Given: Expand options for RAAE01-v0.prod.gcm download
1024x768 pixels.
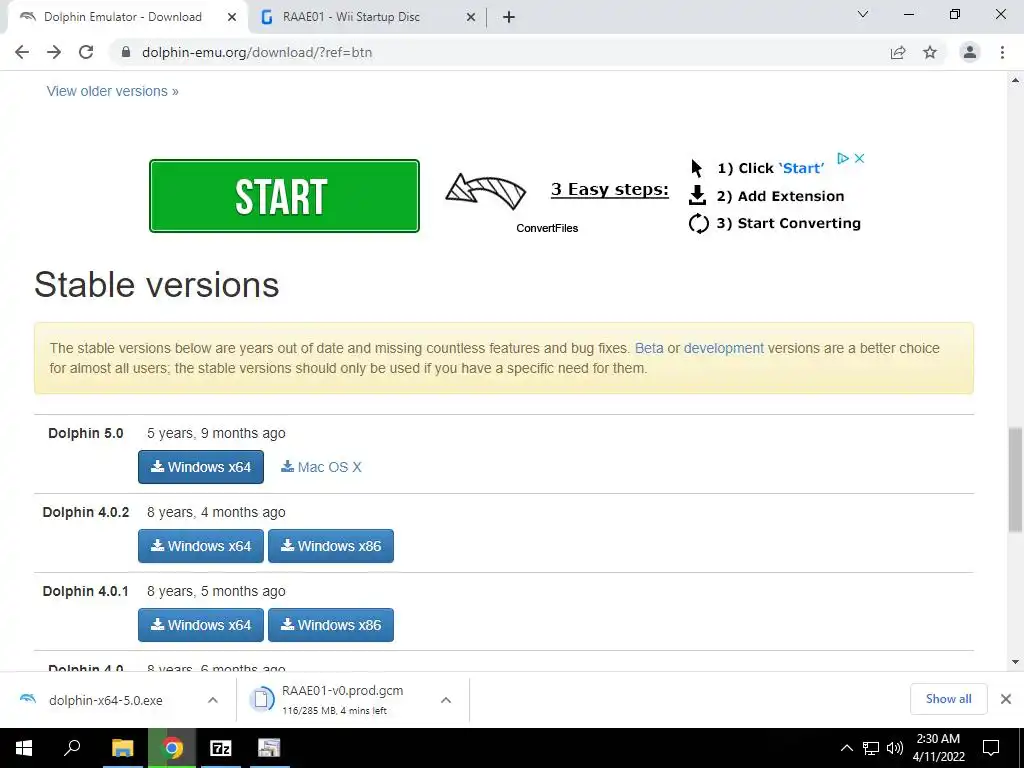Looking at the screenshot, I should pyautogui.click(x=446, y=700).
